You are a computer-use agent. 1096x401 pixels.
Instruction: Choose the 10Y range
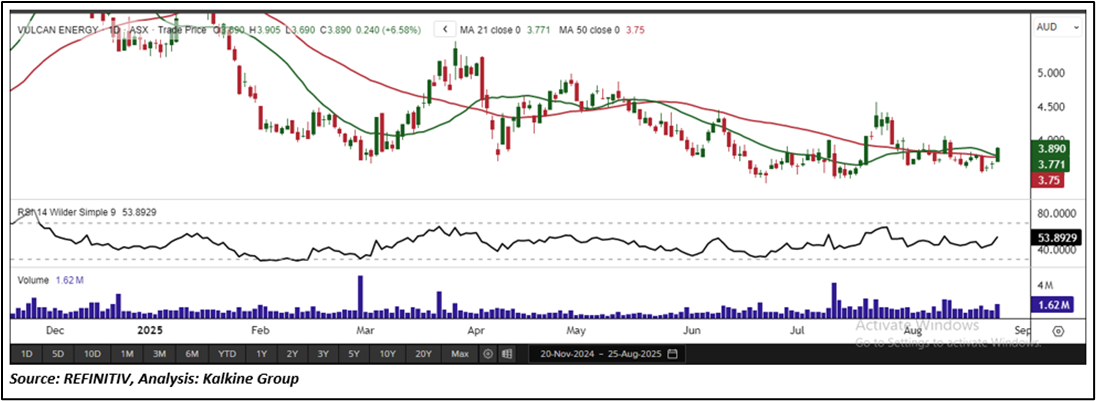[388, 353]
